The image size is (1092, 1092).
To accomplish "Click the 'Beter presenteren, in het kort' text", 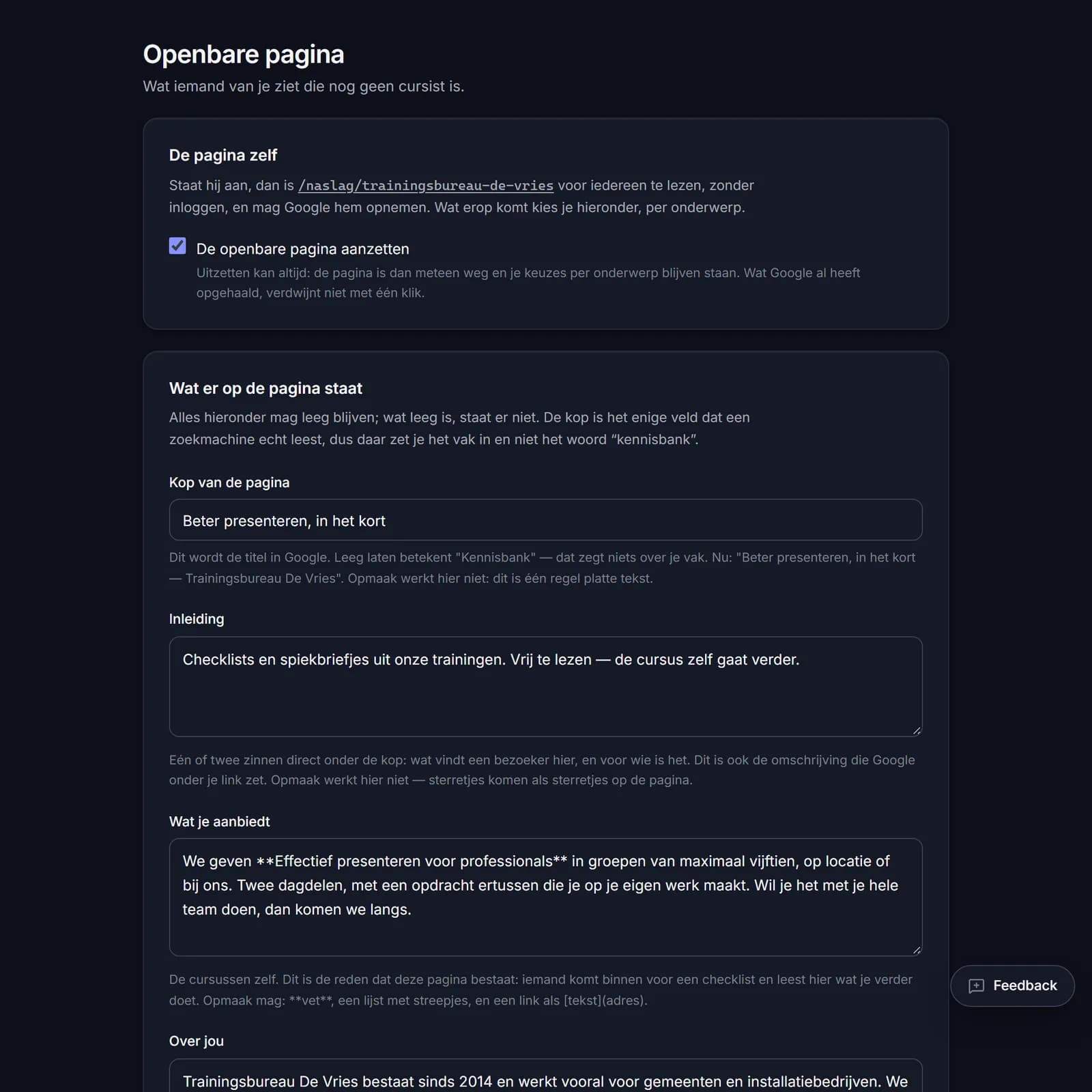I will 284,521.
